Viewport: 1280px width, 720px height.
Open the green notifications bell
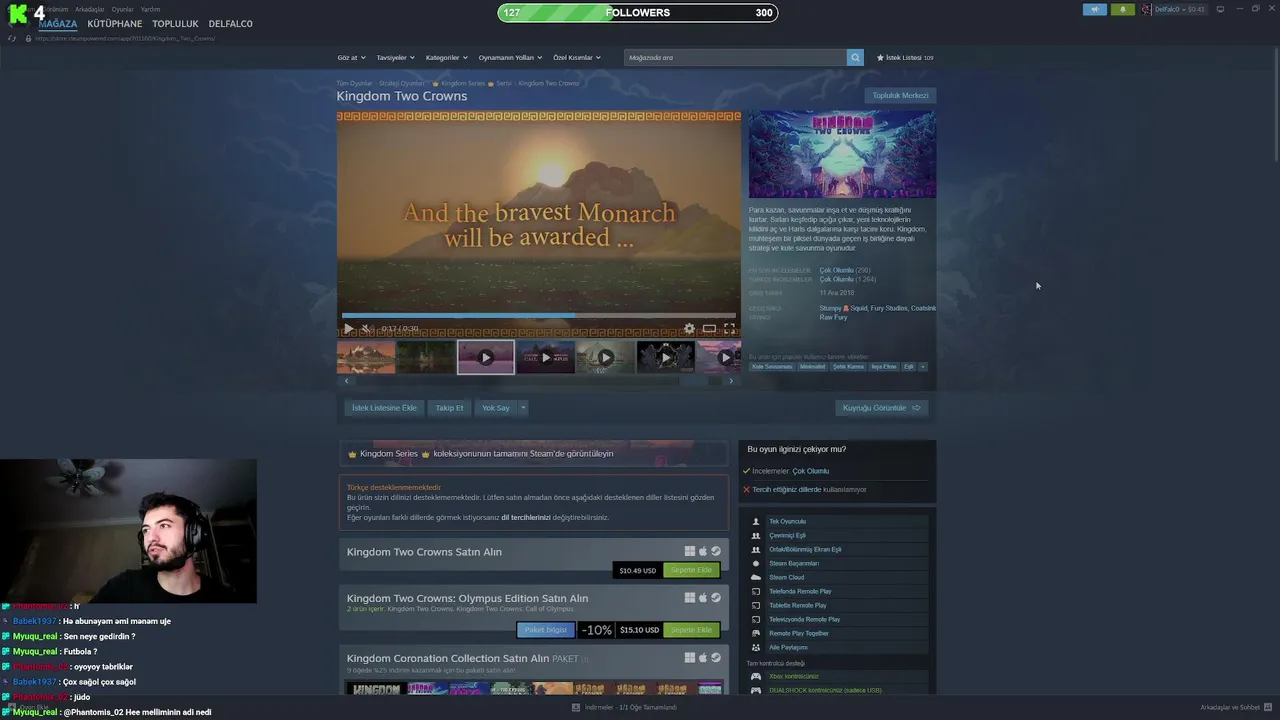1122,9
